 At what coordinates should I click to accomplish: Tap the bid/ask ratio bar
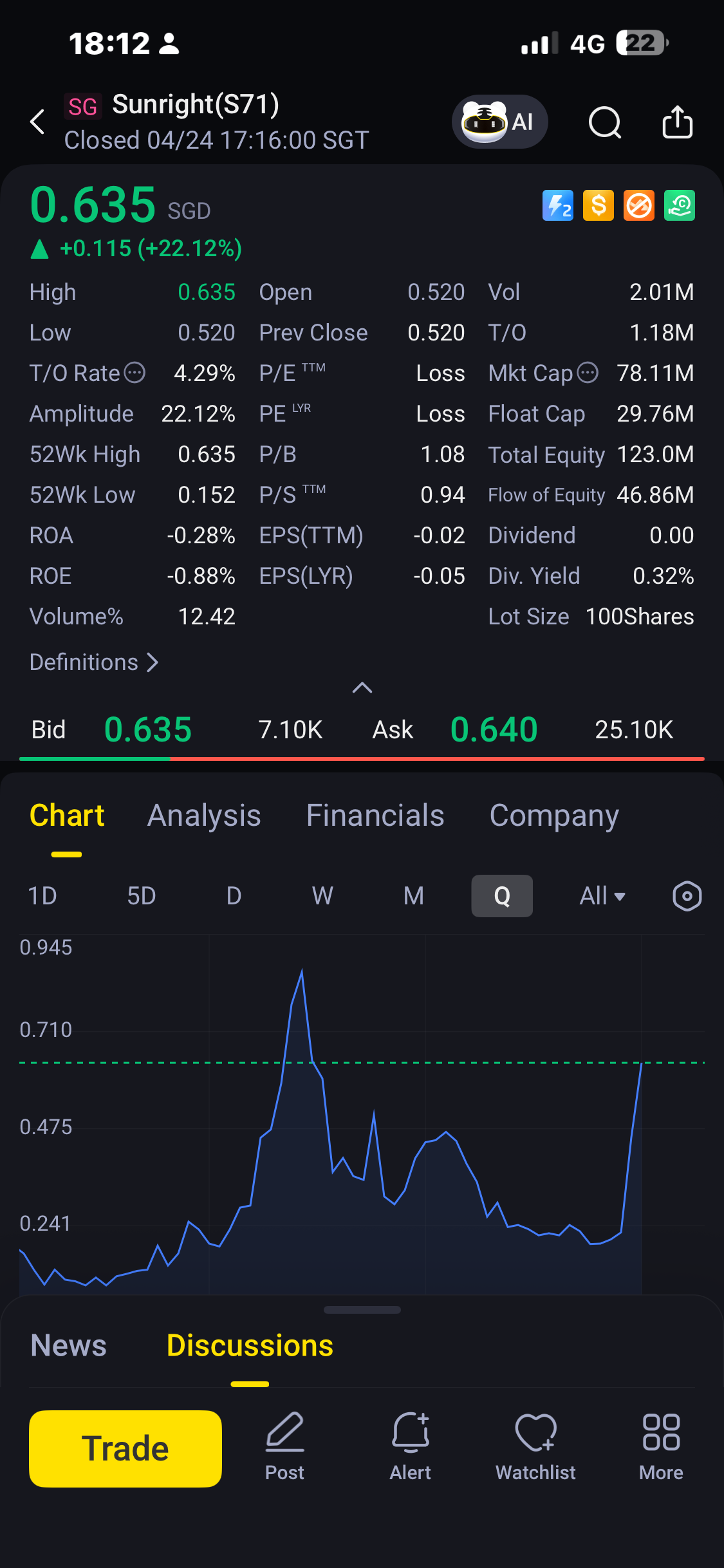point(362,759)
